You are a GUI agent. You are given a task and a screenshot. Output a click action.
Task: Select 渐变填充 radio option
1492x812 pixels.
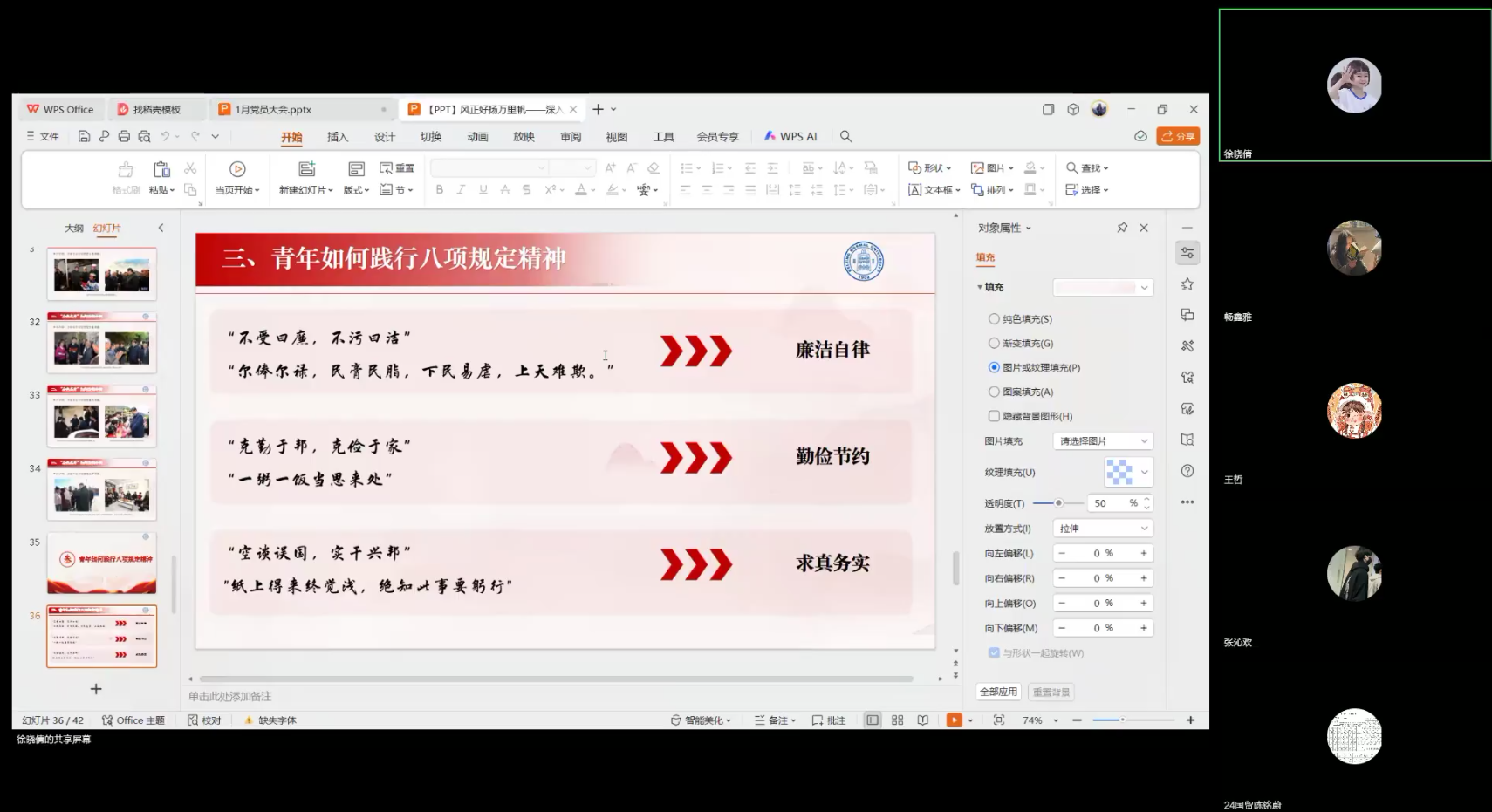tap(994, 344)
